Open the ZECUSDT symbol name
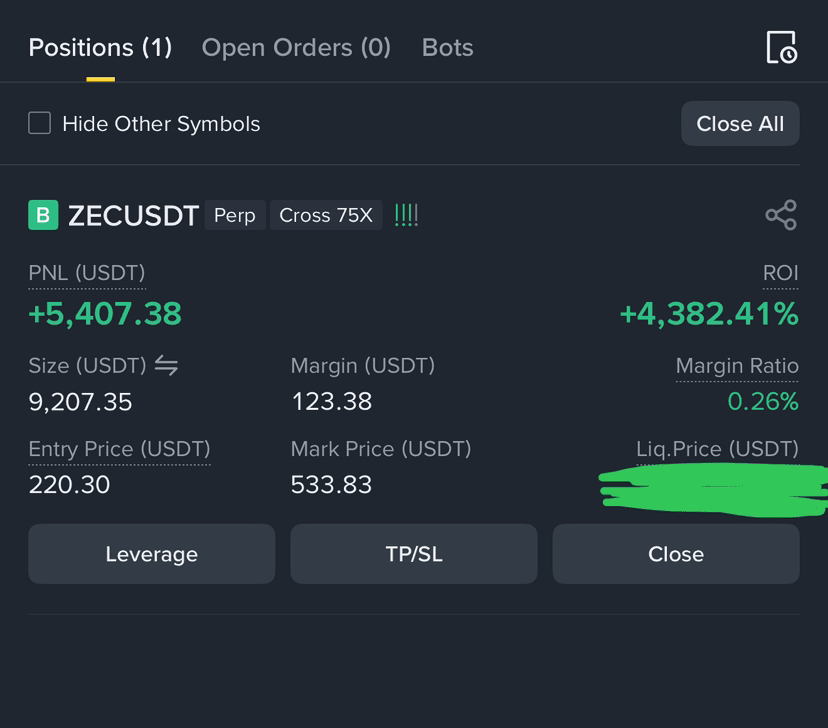 (133, 216)
